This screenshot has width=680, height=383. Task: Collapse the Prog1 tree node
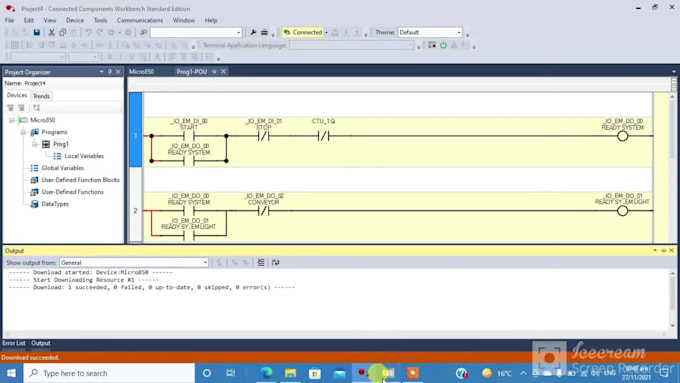[x=35, y=144]
